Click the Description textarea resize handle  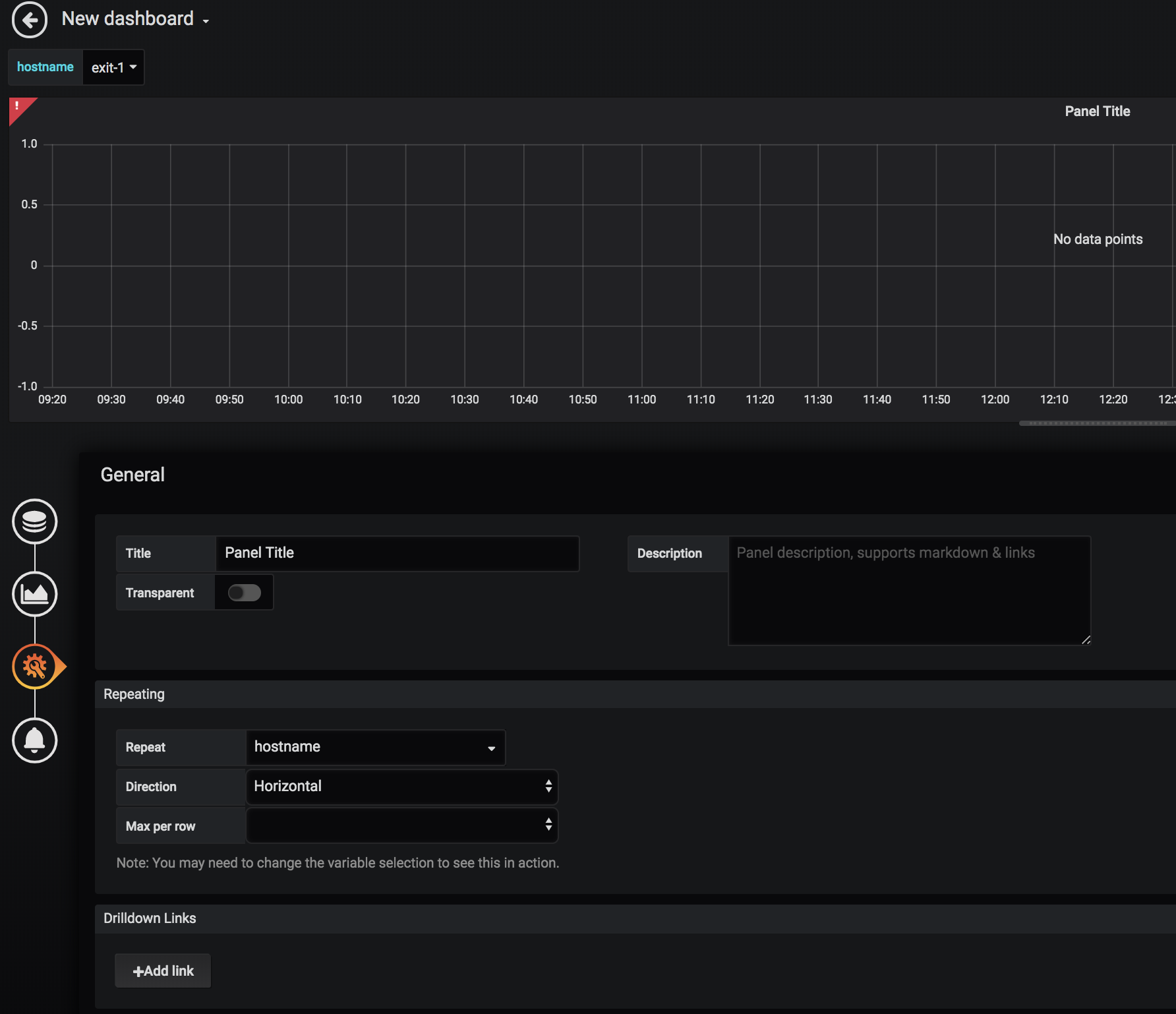[1086, 640]
